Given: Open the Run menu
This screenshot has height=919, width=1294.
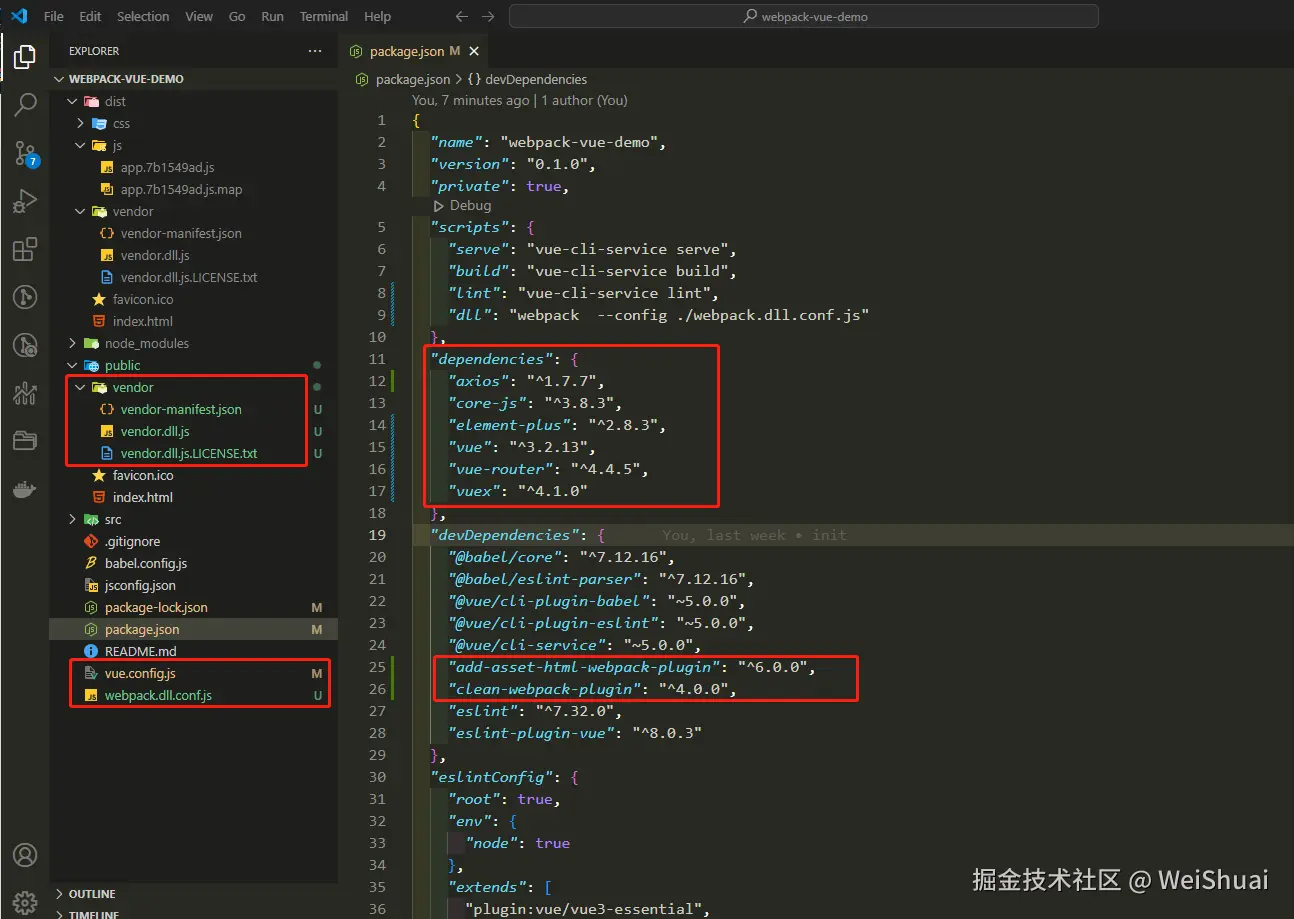Looking at the screenshot, I should click(x=272, y=16).
